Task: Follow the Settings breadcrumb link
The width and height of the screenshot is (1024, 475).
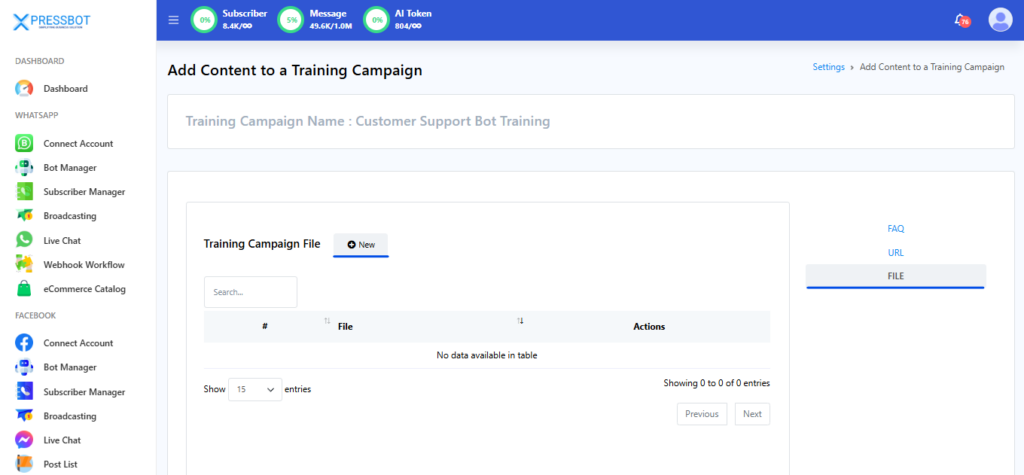Action: pyautogui.click(x=828, y=67)
